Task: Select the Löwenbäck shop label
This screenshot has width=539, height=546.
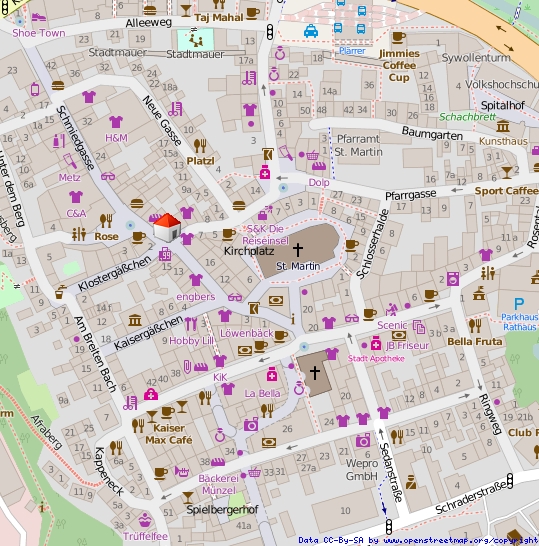Action: pyautogui.click(x=247, y=333)
